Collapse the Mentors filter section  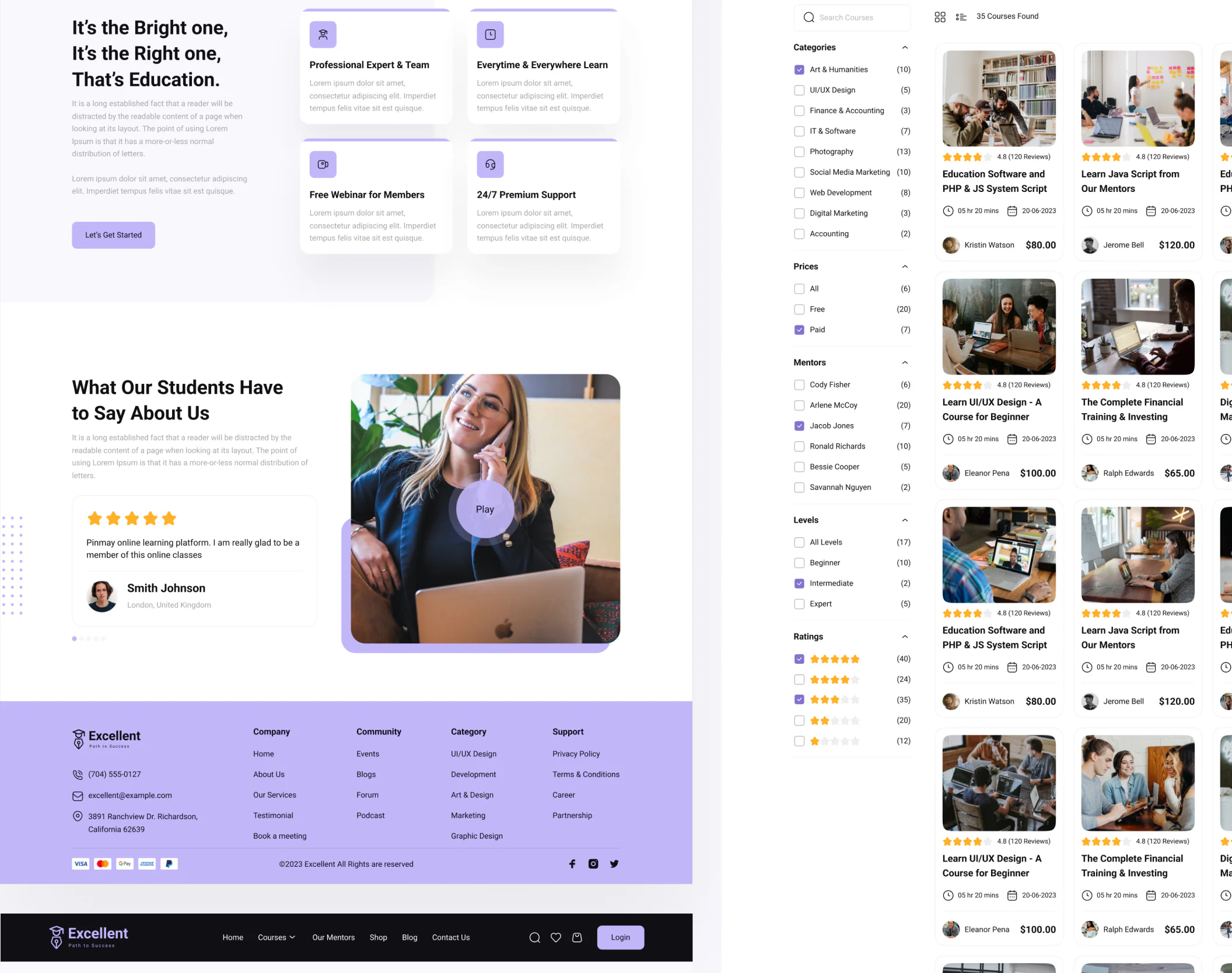point(905,363)
